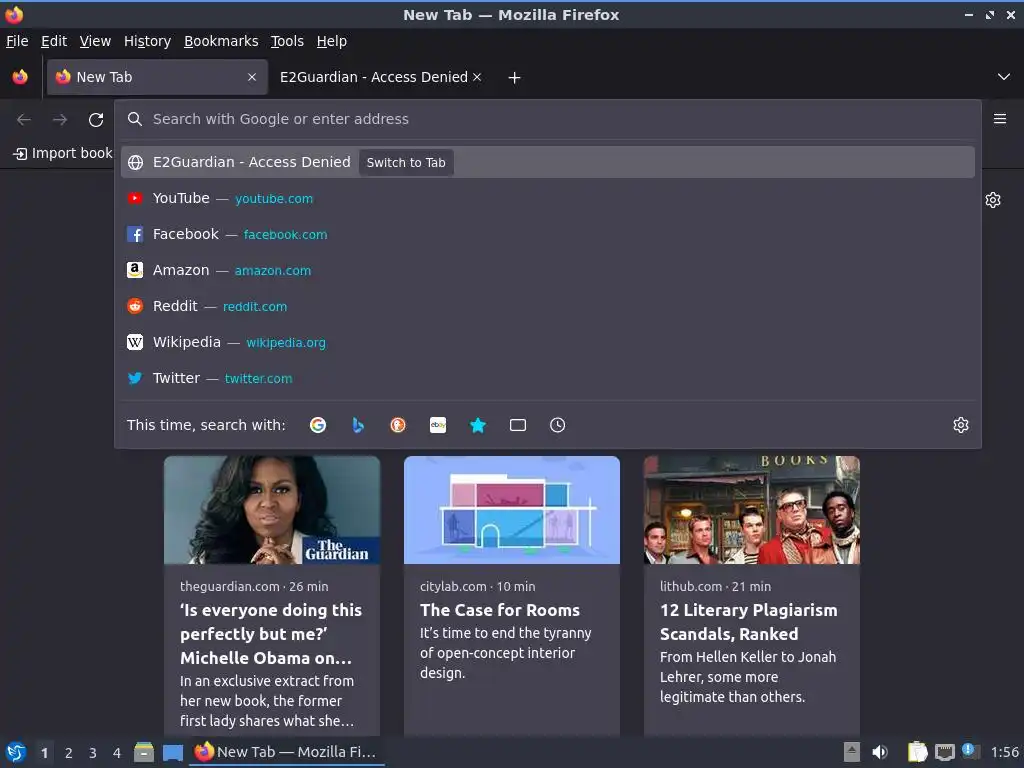
Task: Go forward with the forward arrow
Action: coord(60,120)
